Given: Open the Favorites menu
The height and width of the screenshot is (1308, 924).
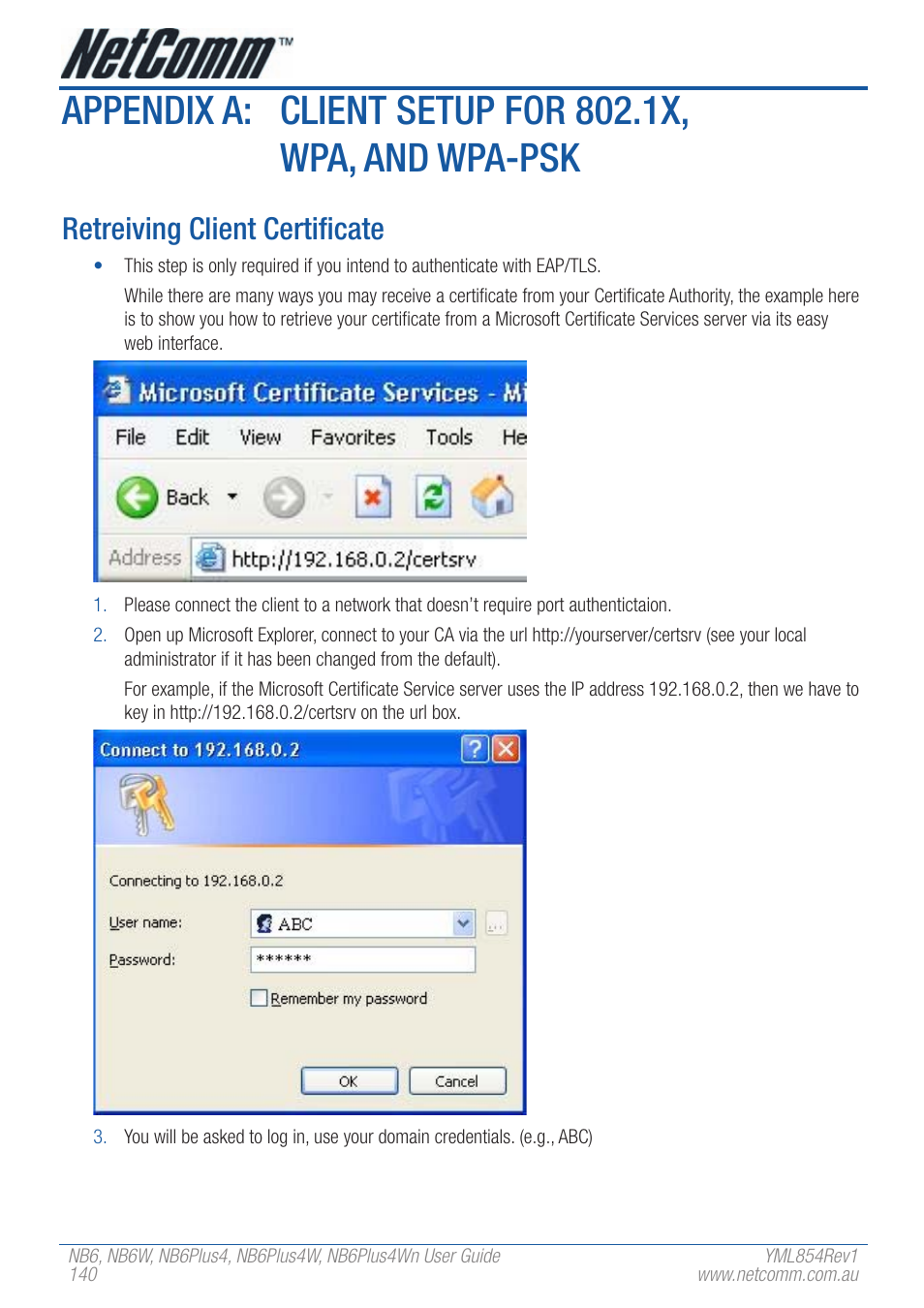Looking at the screenshot, I should [353, 438].
